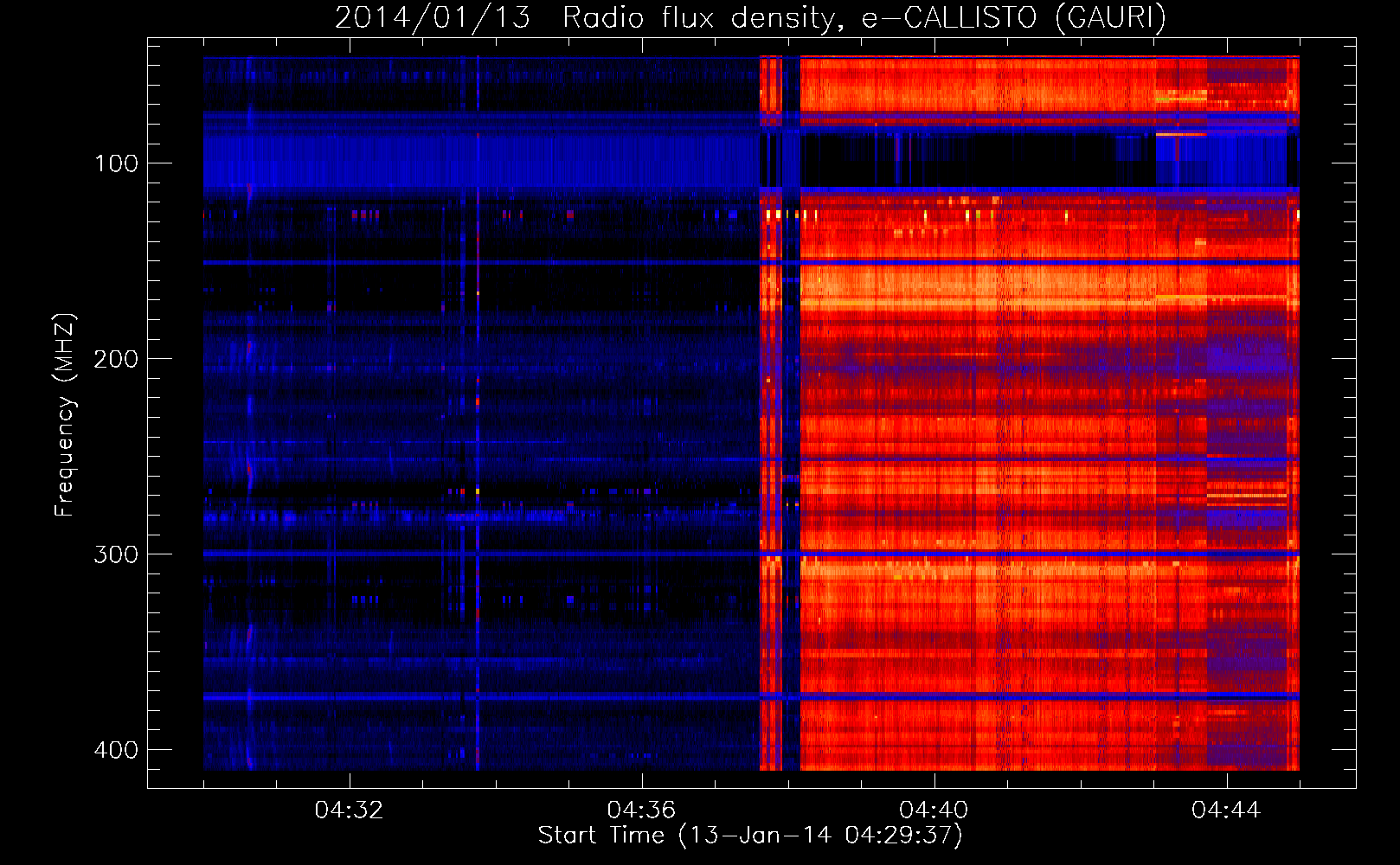Click the 300 frequency tick label
The height and width of the screenshot is (865, 1400).
coord(116,554)
